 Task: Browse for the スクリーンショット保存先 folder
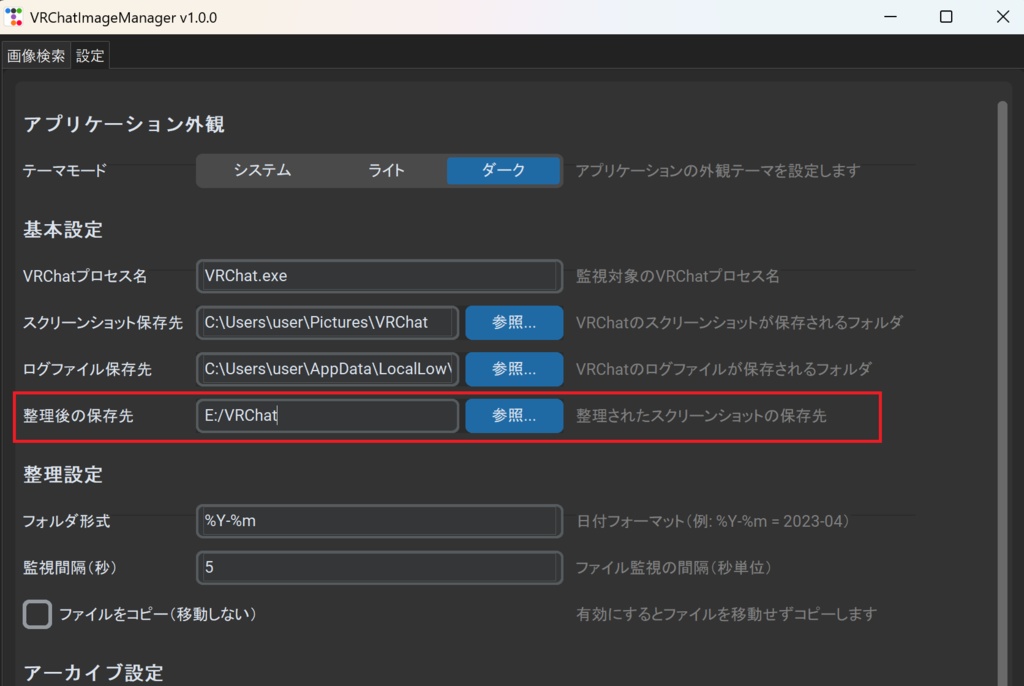point(513,322)
